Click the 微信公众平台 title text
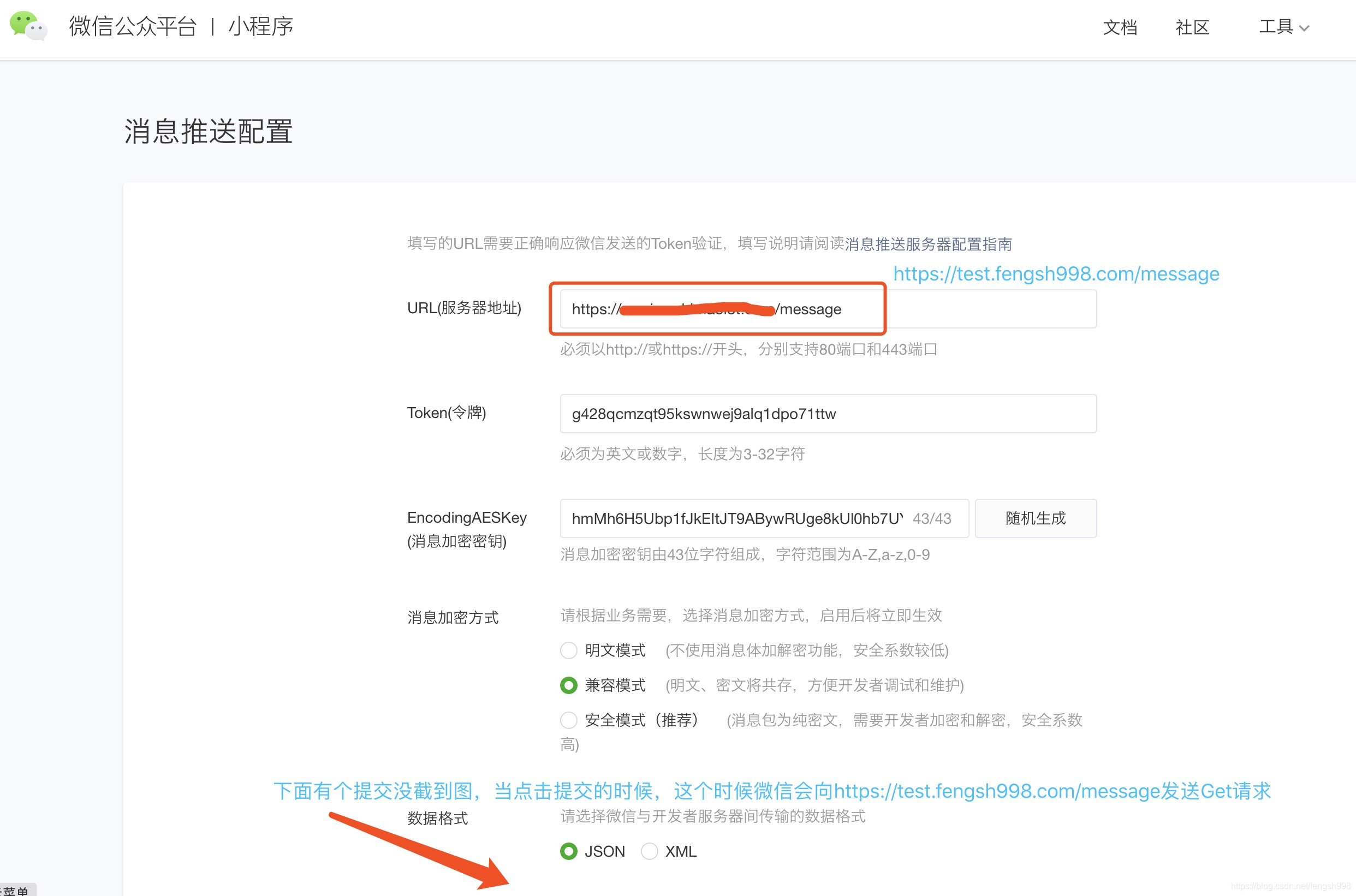This screenshot has width=1356, height=896. 133,26
